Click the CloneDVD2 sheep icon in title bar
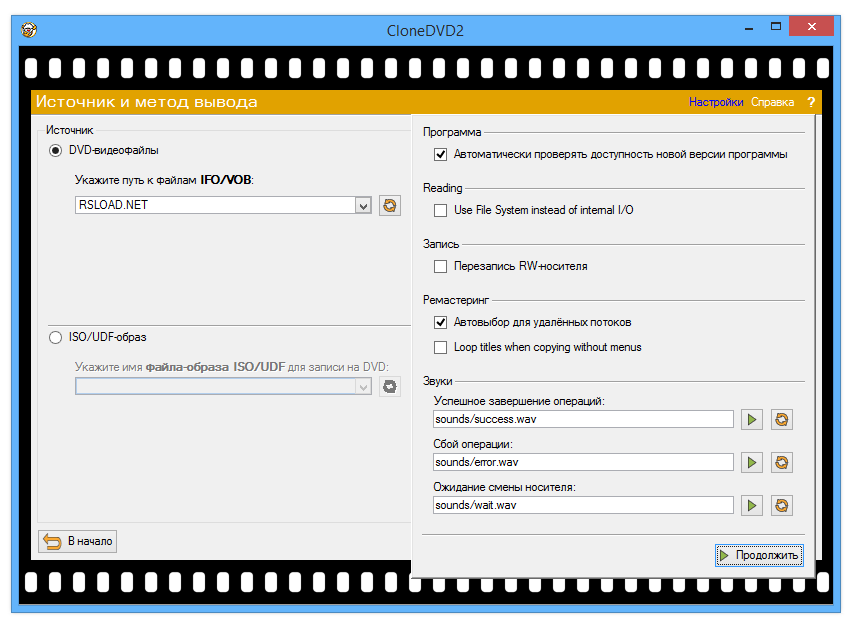862x634 pixels. [29, 29]
